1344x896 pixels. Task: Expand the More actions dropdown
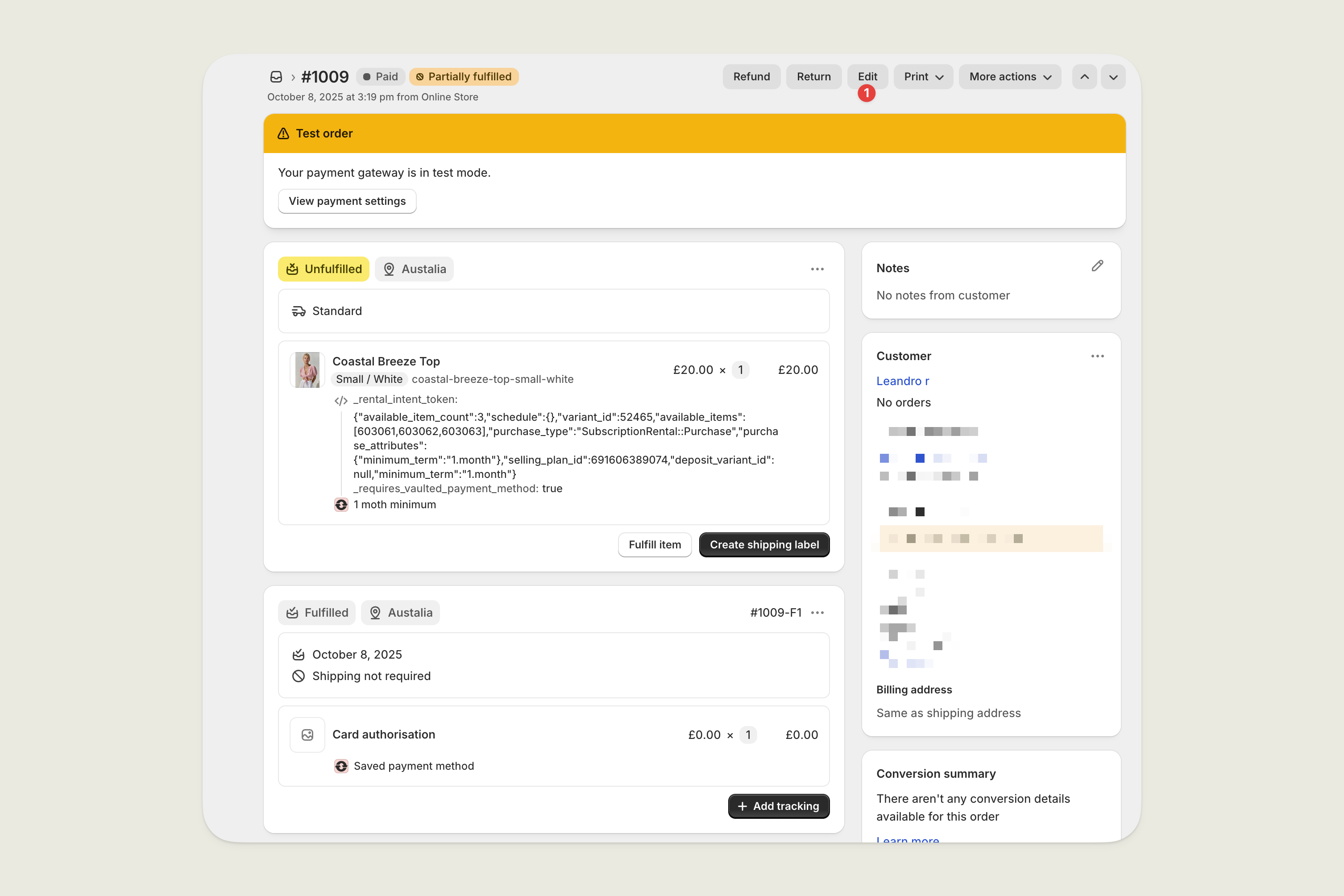(x=1010, y=77)
